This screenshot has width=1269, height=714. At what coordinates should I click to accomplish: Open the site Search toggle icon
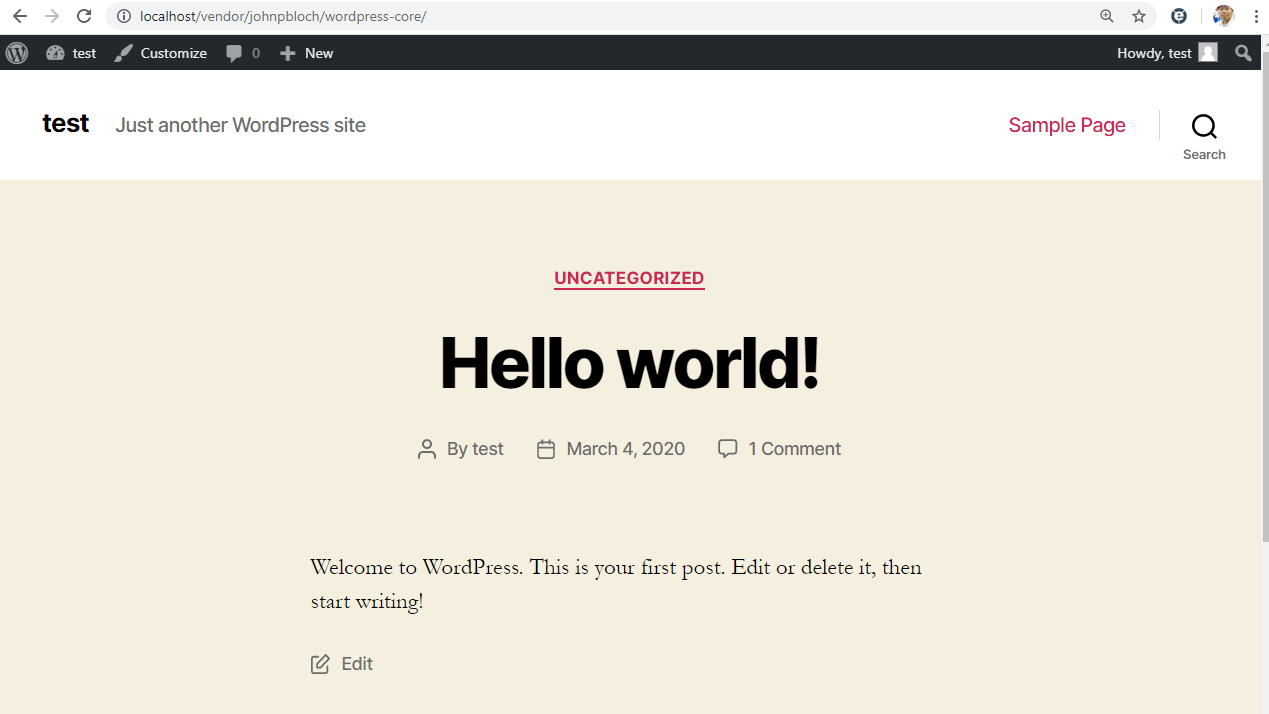1204,126
